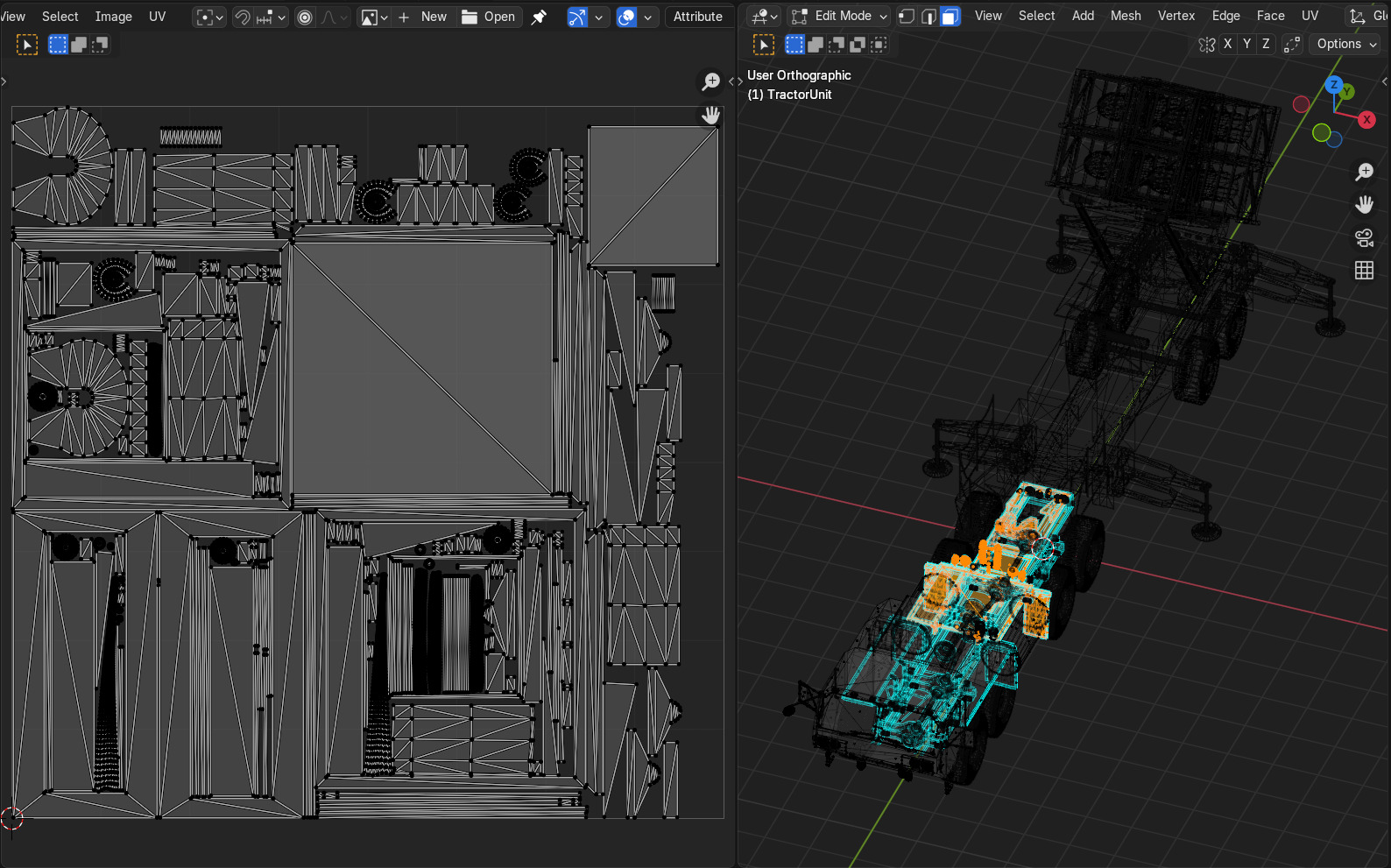1391x868 pixels.
Task: Switch to vertex select mode in 3D viewport
Action: (907, 17)
